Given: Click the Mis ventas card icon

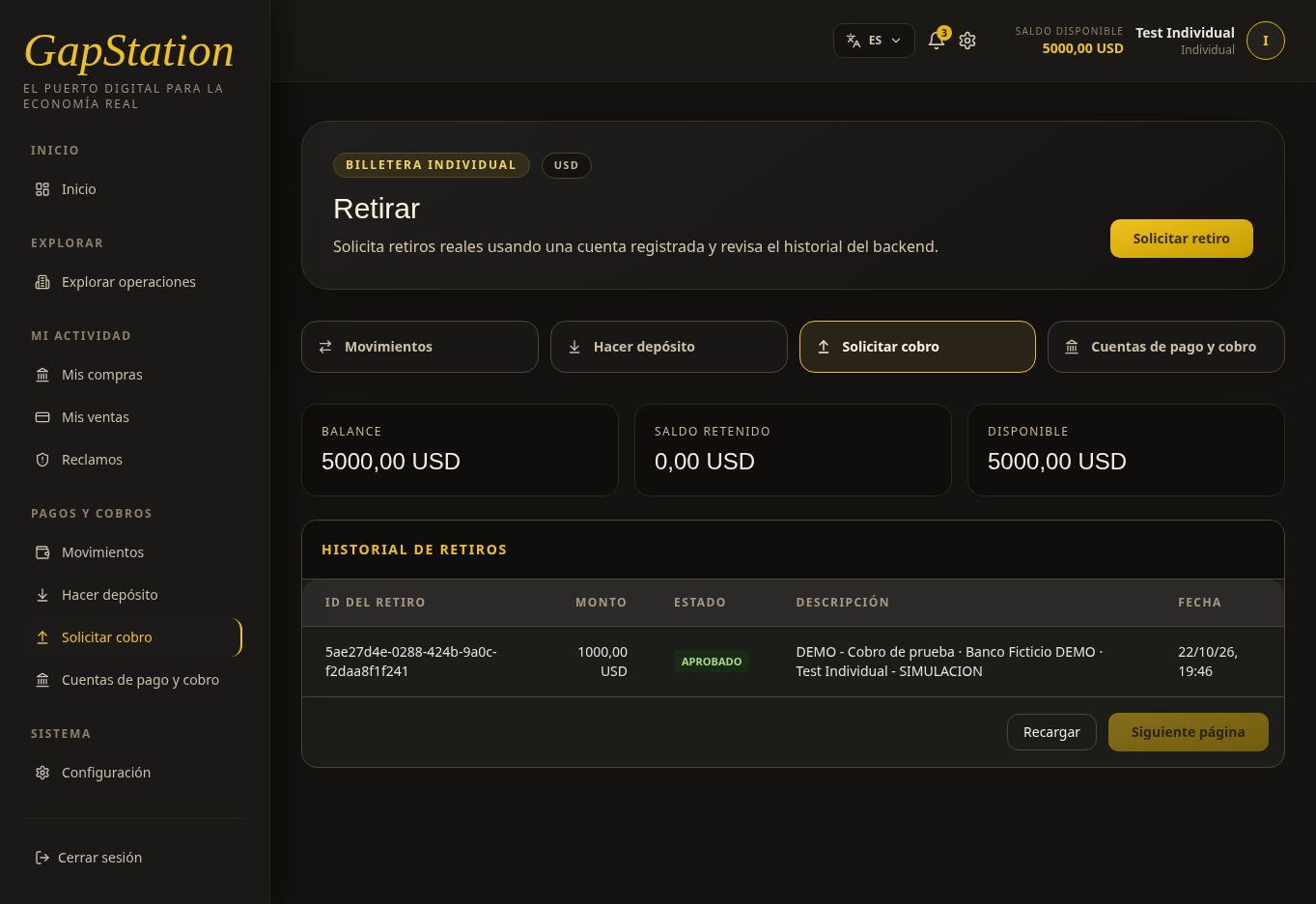Looking at the screenshot, I should pos(42,417).
